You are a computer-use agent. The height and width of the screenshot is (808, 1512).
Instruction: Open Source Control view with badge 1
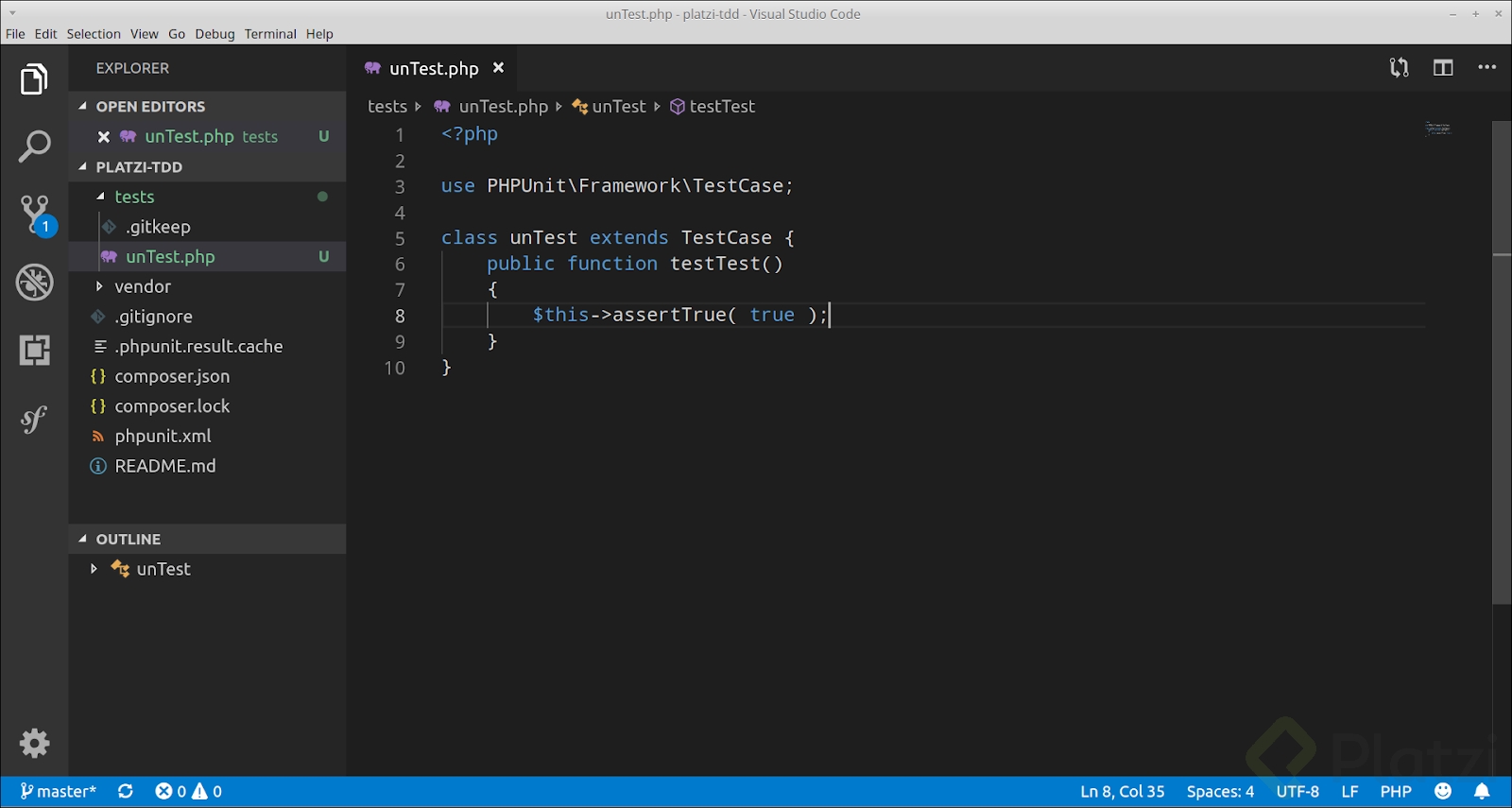coord(37,215)
